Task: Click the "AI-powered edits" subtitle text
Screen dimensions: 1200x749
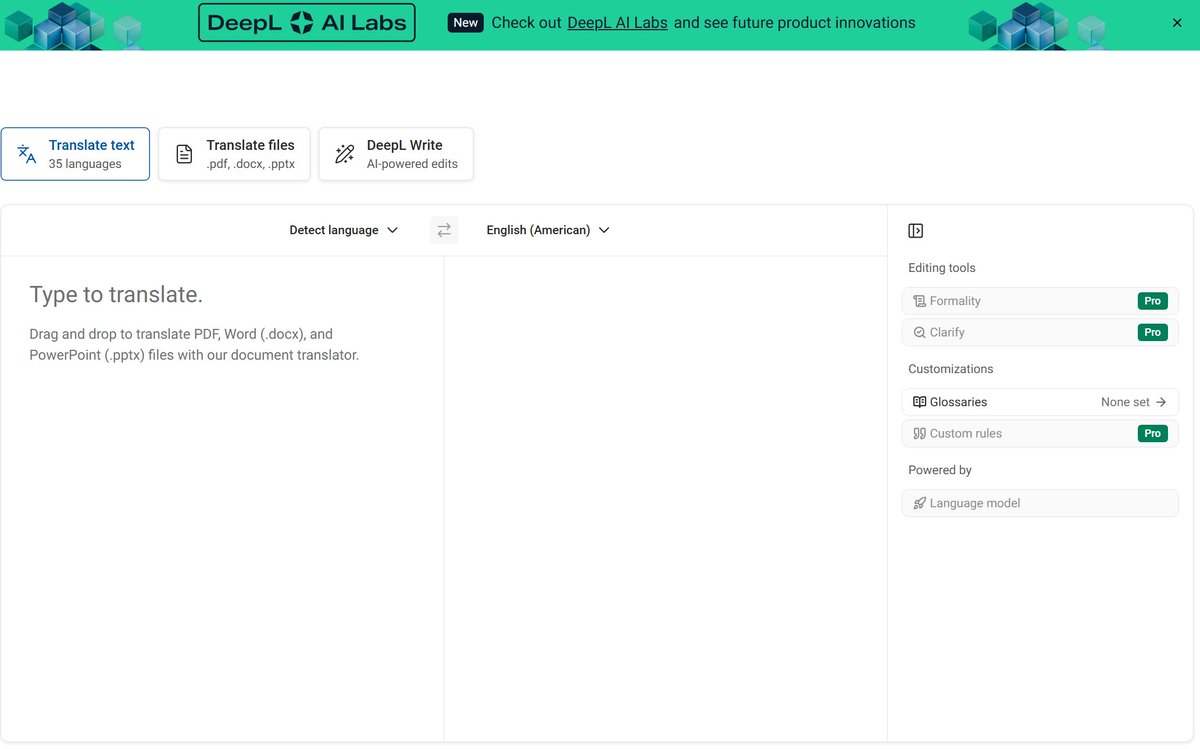Action: pyautogui.click(x=412, y=164)
